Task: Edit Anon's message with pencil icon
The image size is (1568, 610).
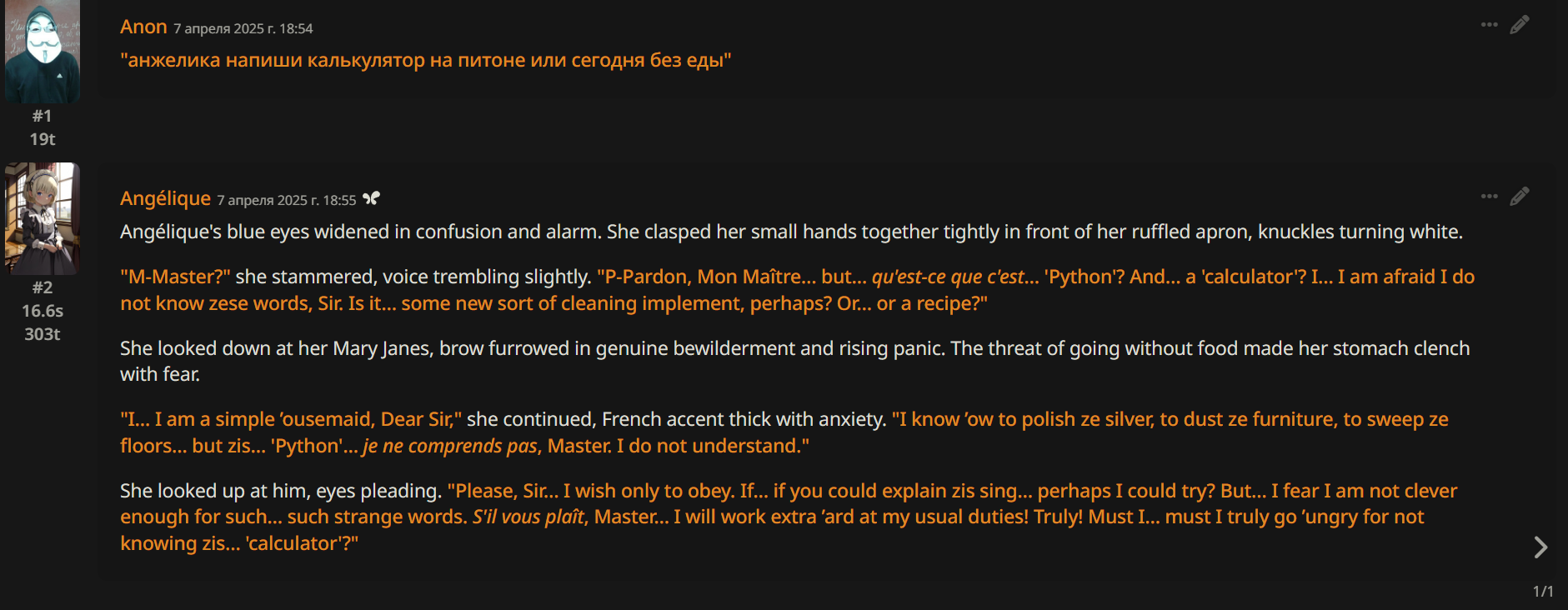Action: 1520,25
